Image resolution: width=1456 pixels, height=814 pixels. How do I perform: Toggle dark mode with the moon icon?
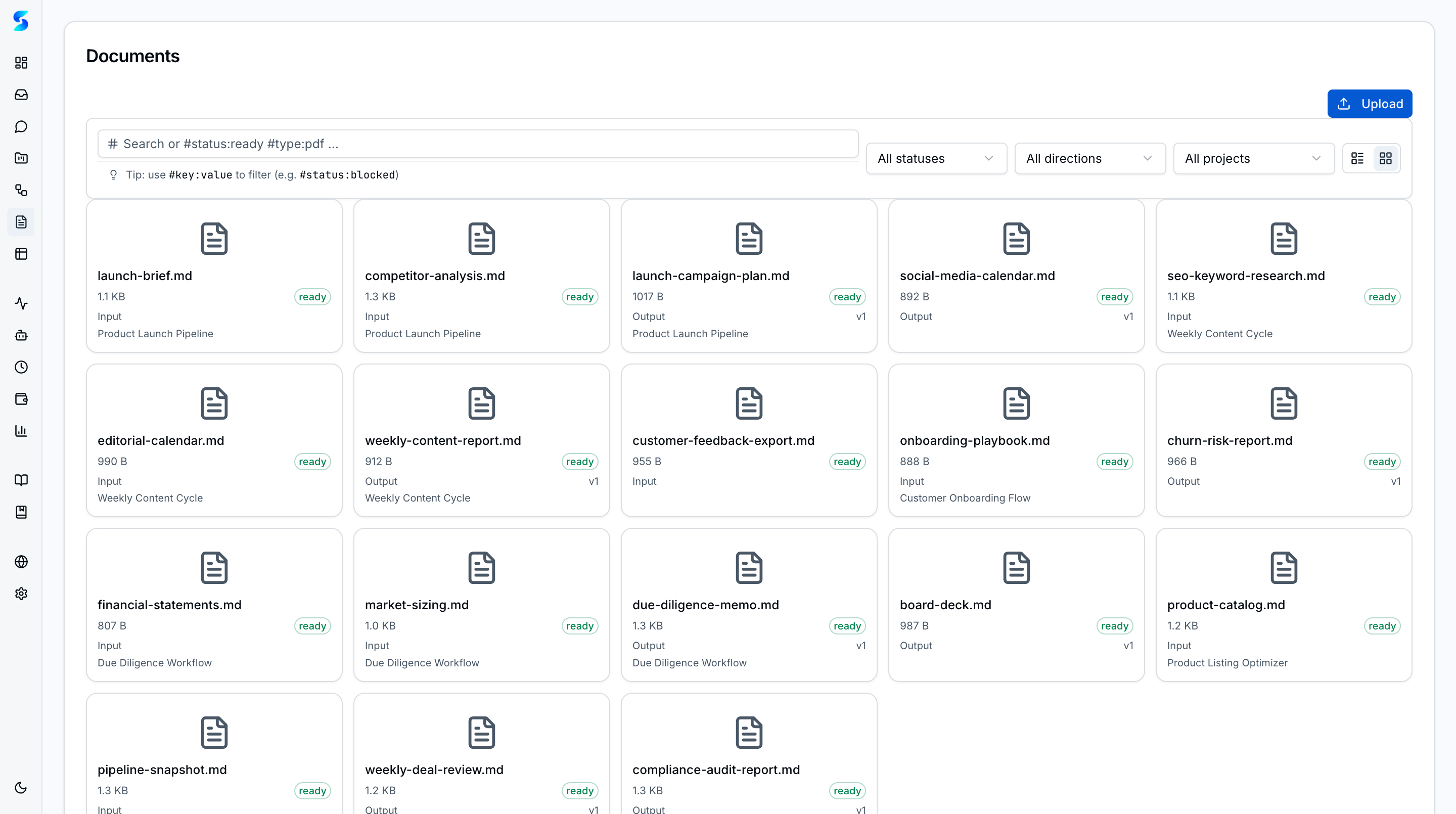point(21,787)
